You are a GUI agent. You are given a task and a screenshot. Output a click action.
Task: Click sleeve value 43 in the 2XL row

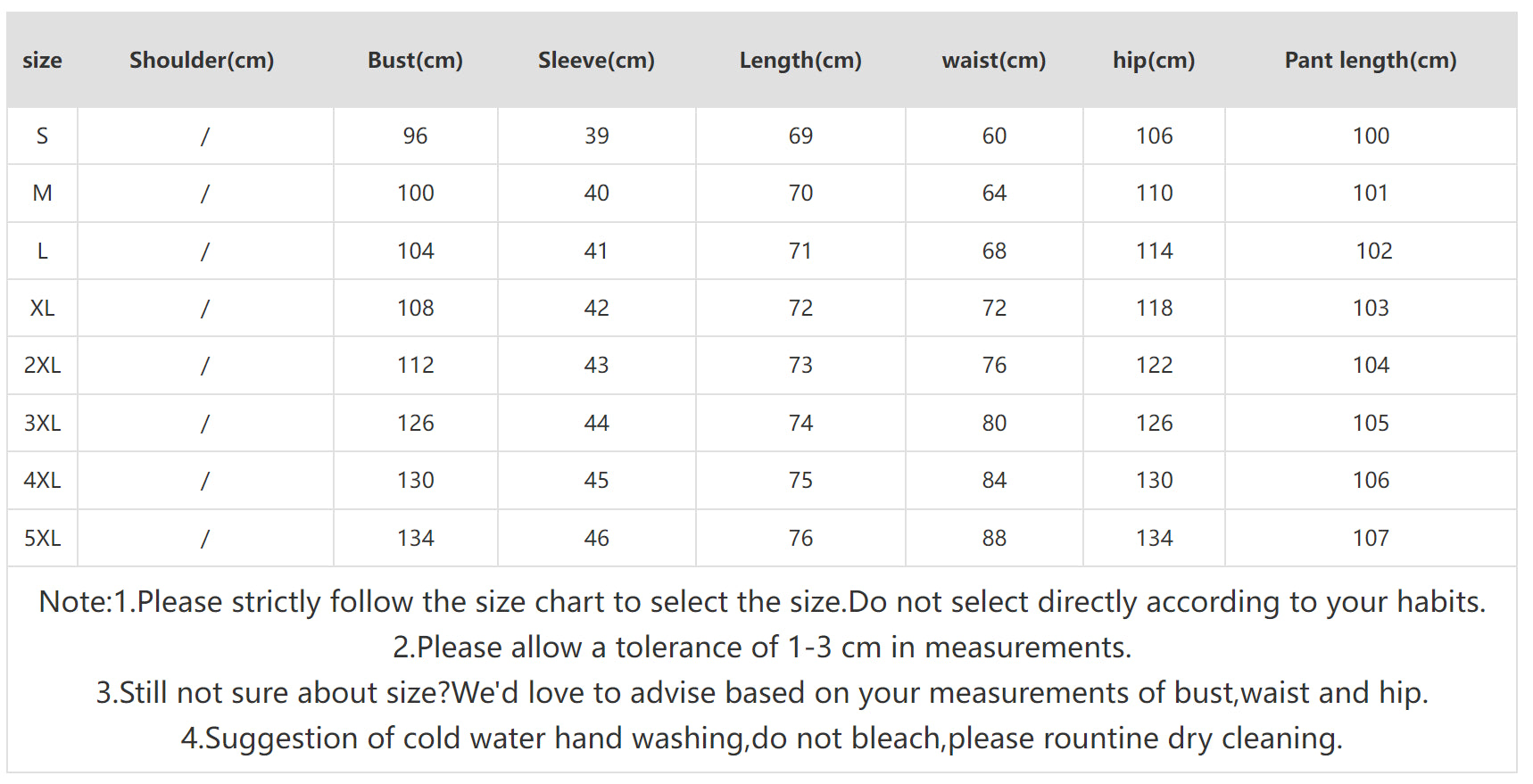596,365
